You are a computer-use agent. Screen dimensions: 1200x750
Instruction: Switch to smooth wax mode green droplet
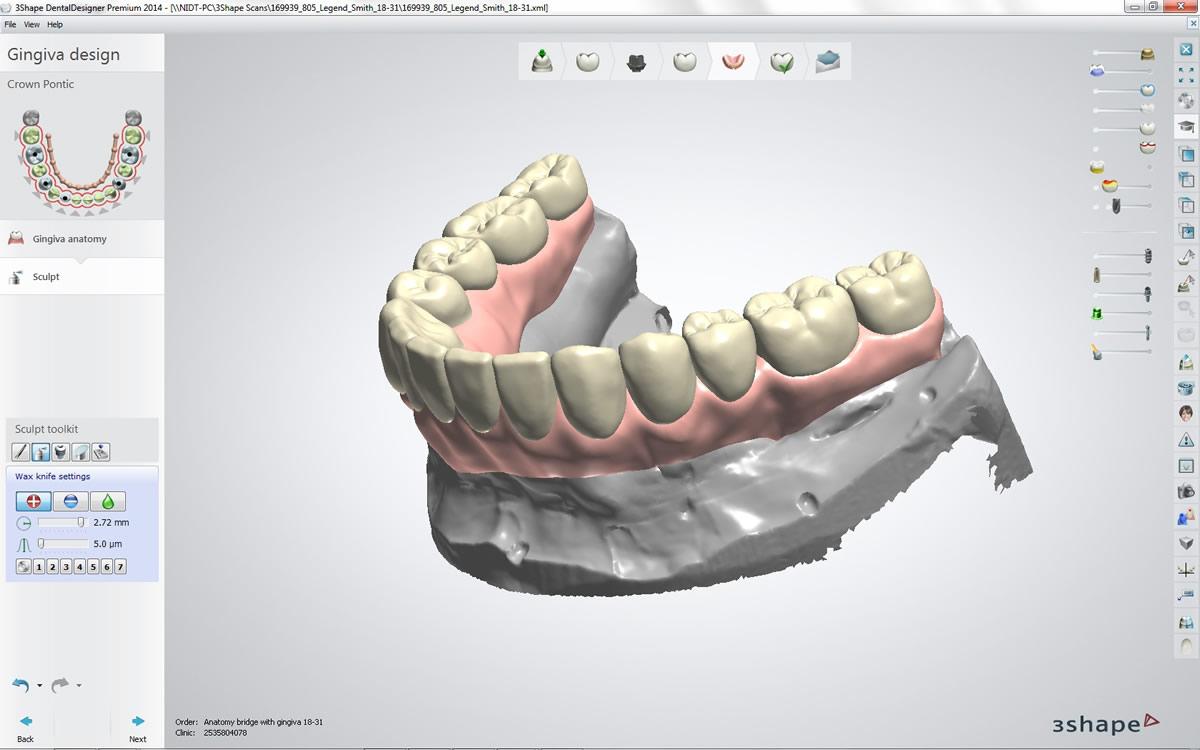point(106,501)
